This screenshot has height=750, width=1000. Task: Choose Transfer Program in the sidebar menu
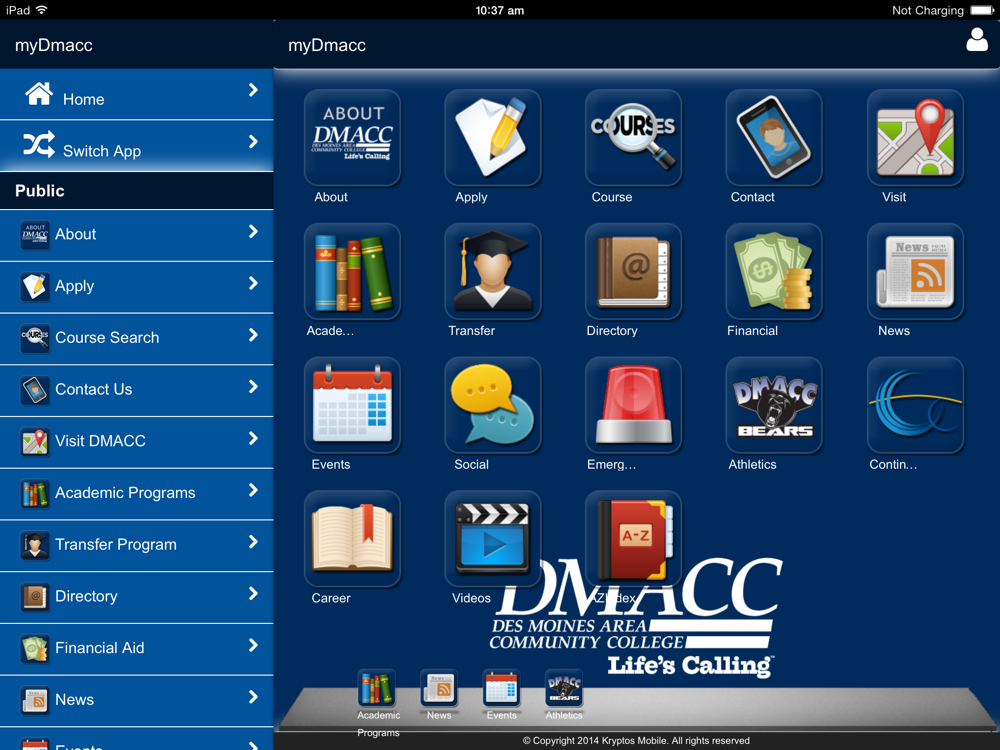pyautogui.click(x=136, y=545)
